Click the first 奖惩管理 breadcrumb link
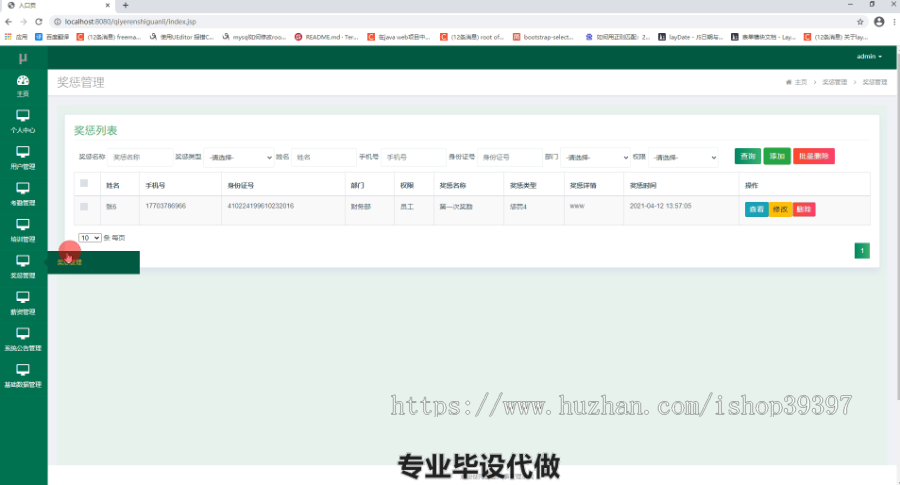This screenshot has width=900, height=485. 835,82
